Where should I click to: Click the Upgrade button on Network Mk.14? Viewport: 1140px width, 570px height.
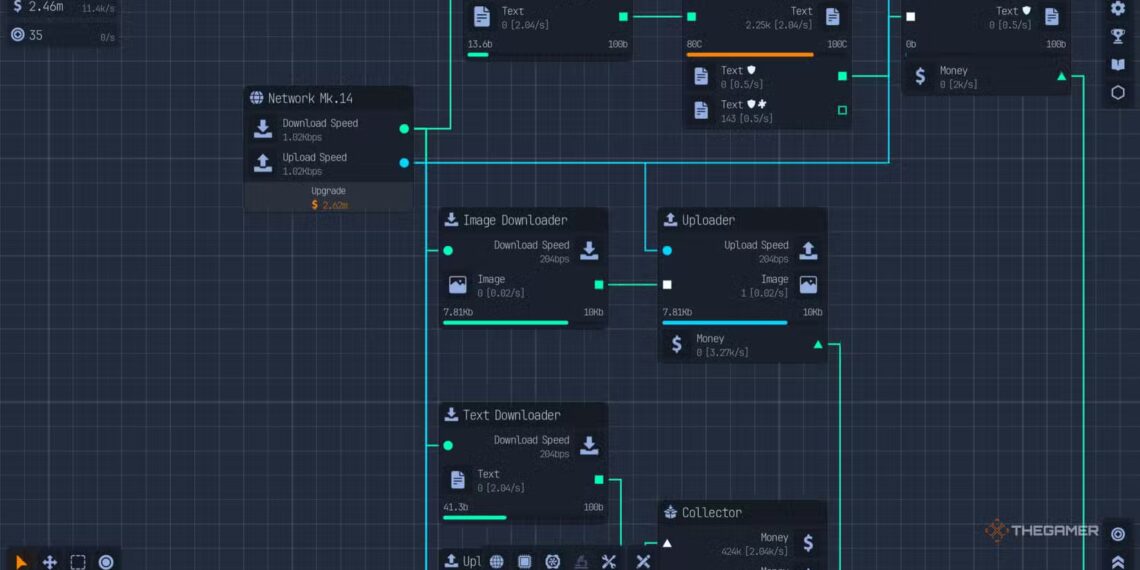pos(328,197)
